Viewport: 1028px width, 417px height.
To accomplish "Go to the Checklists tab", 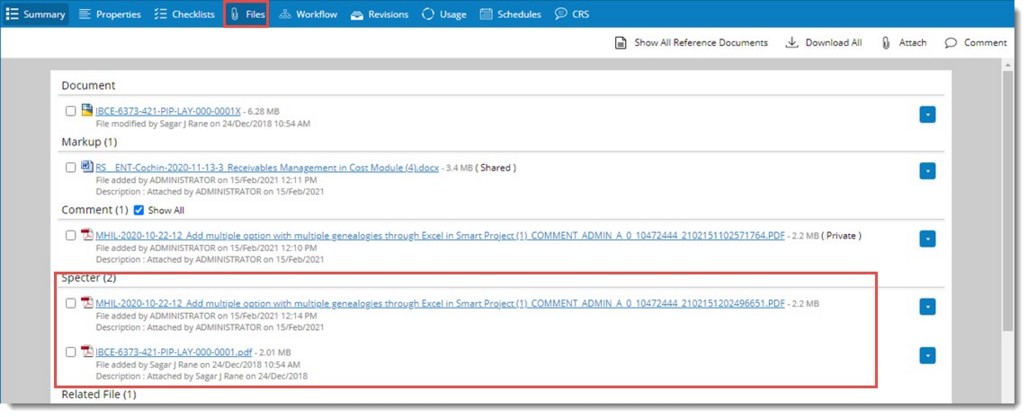I will 184,14.
